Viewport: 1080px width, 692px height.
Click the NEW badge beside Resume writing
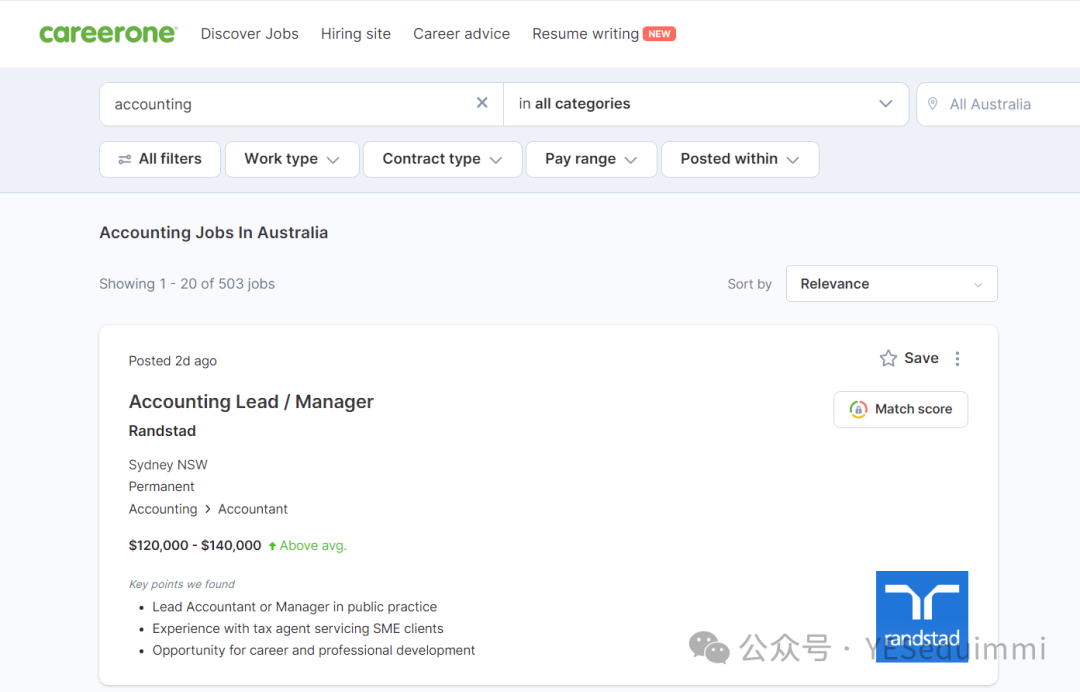[x=659, y=34]
